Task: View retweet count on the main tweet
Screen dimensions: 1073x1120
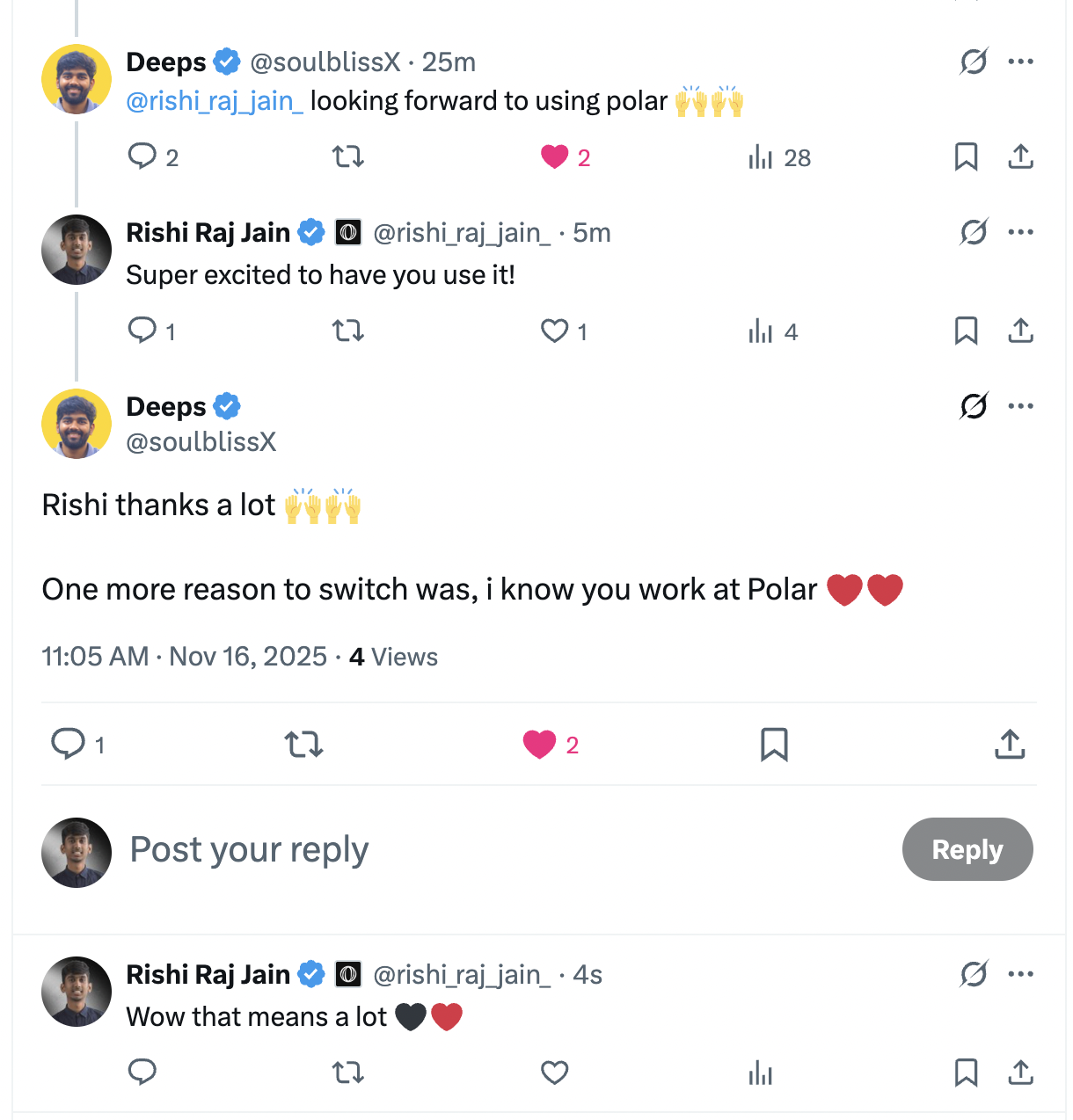Action: [303, 745]
